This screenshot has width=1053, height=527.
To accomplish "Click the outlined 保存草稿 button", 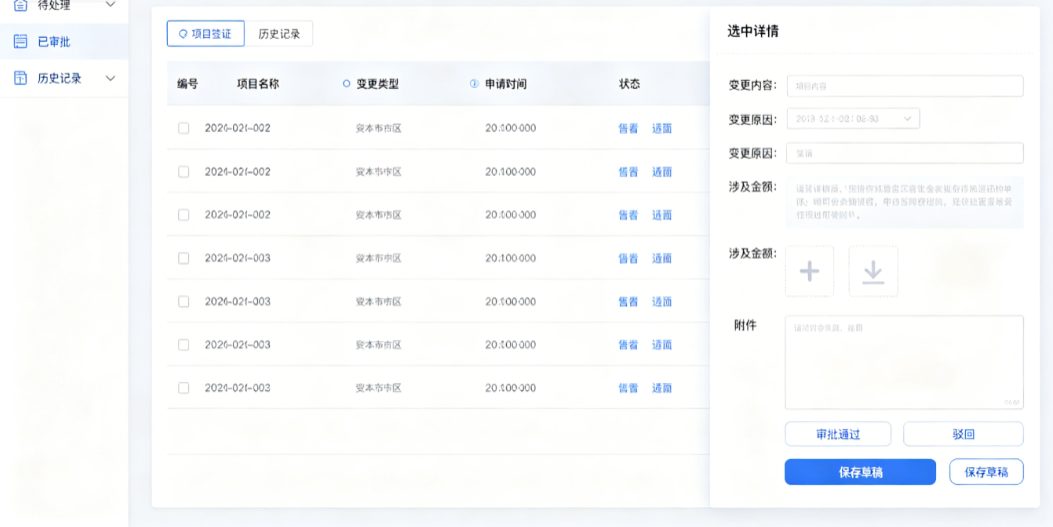I will click(986, 472).
